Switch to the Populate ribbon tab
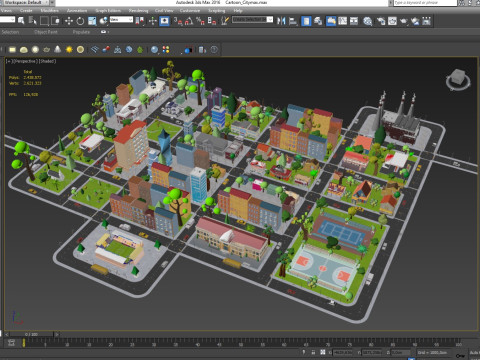Viewport: 480px width, 360px height. [x=81, y=32]
